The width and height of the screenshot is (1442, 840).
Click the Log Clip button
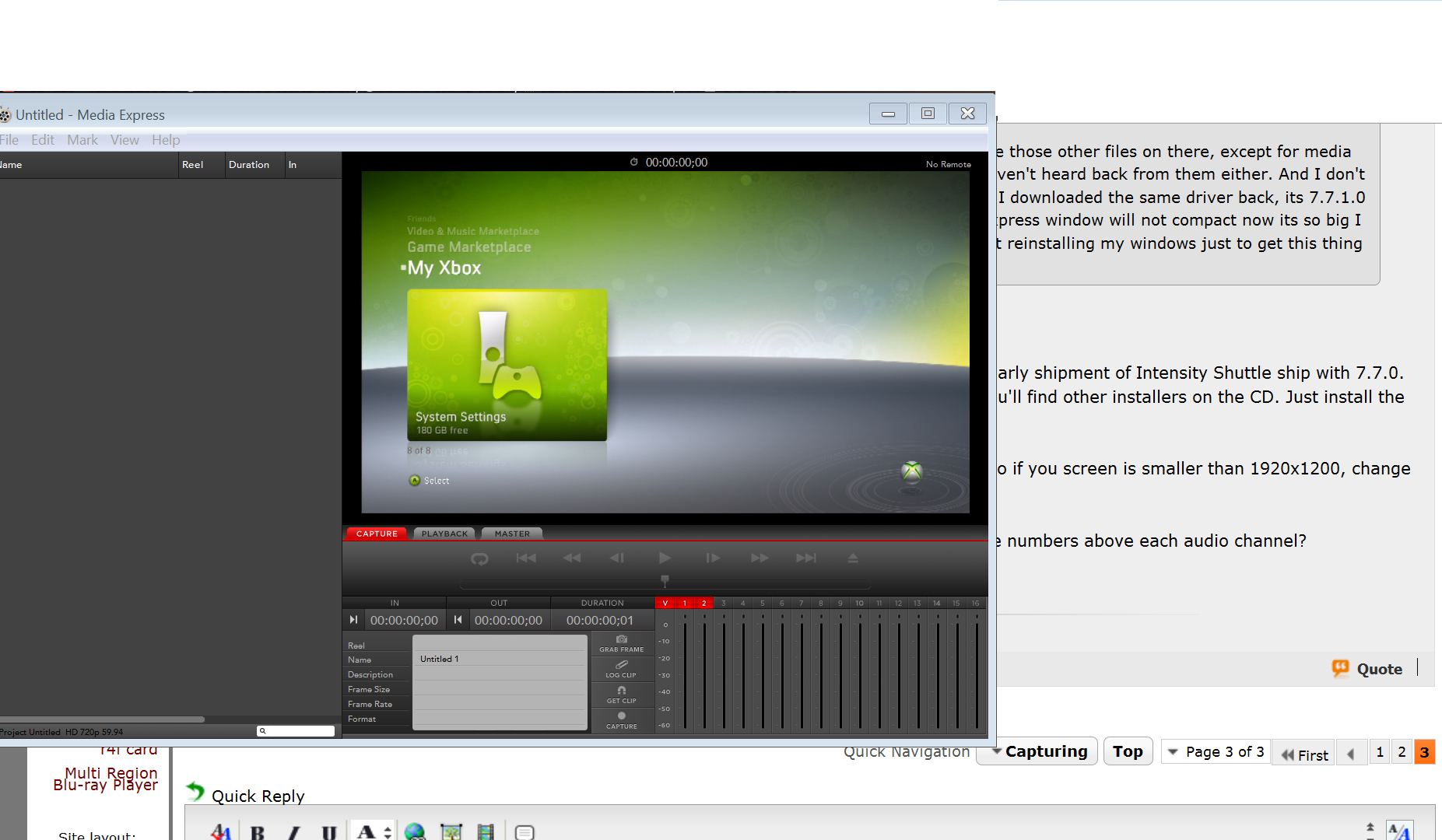coord(622,669)
